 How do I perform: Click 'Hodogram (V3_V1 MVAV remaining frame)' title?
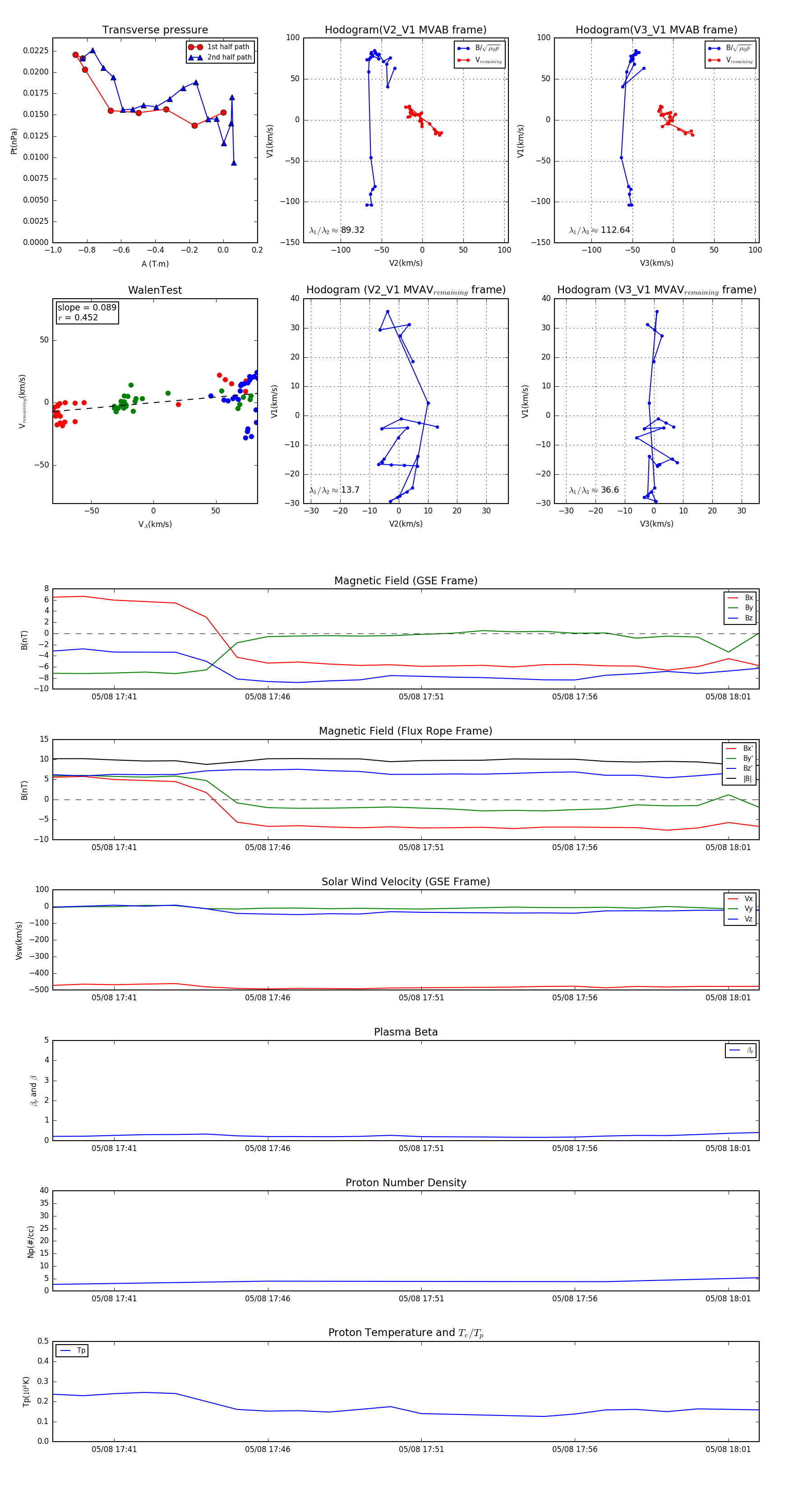pos(656,290)
